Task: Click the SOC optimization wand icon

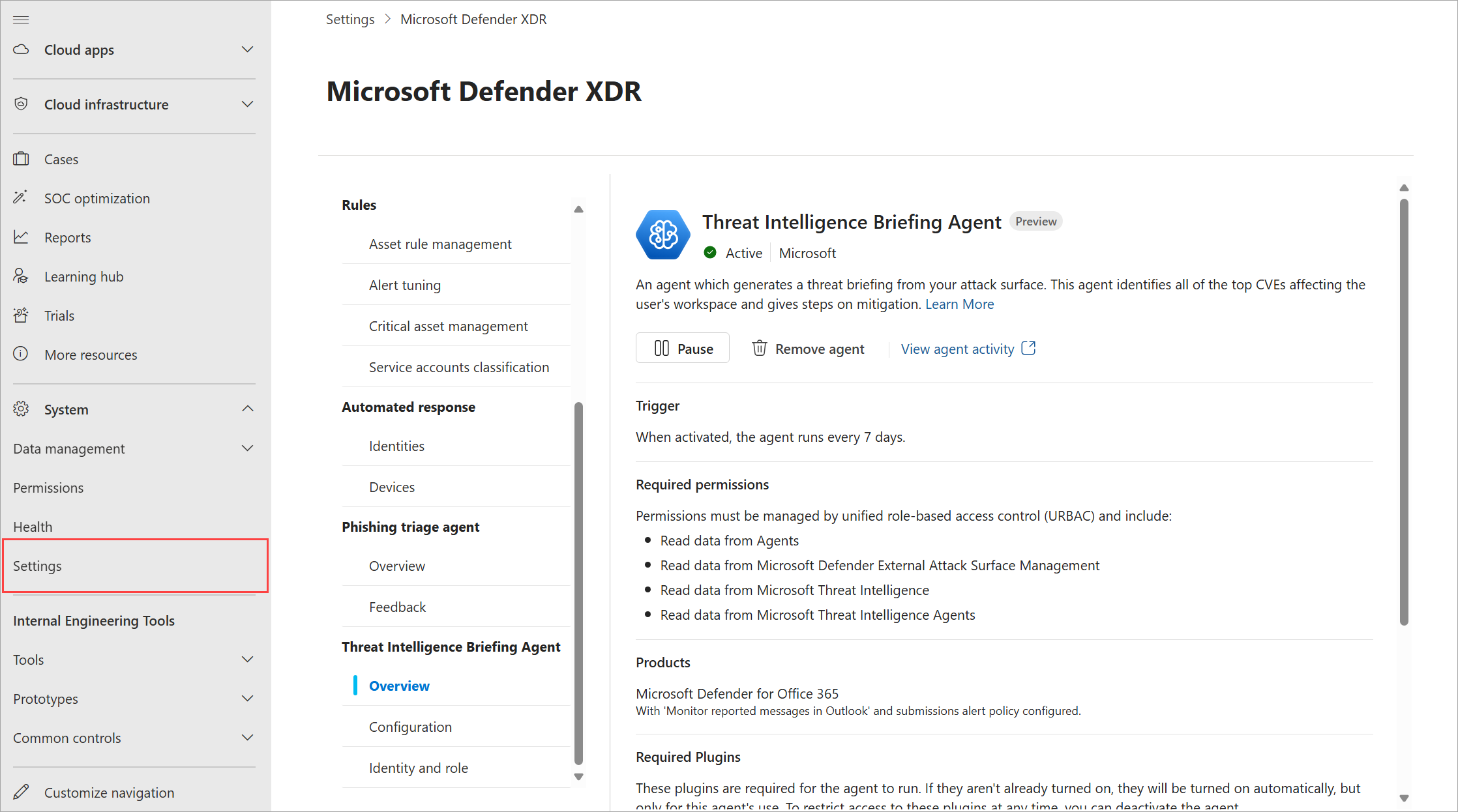Action: pos(21,197)
